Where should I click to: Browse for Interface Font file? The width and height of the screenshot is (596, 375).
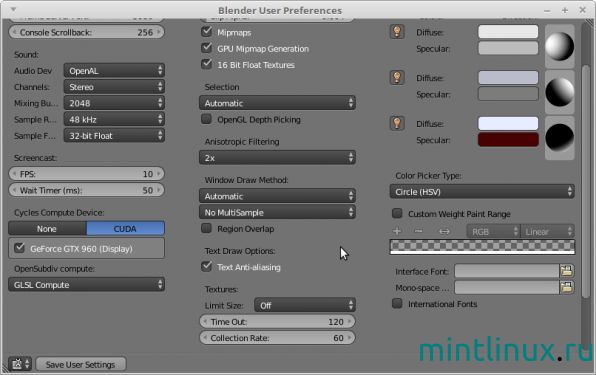pos(567,271)
